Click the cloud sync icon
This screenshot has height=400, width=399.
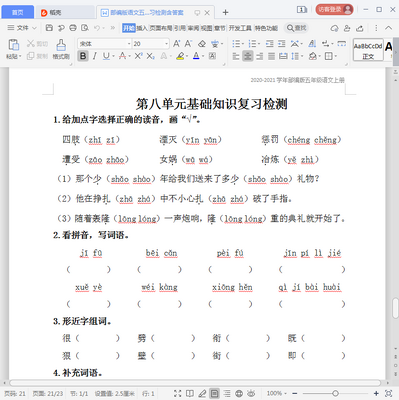pyautogui.click(x=334, y=28)
